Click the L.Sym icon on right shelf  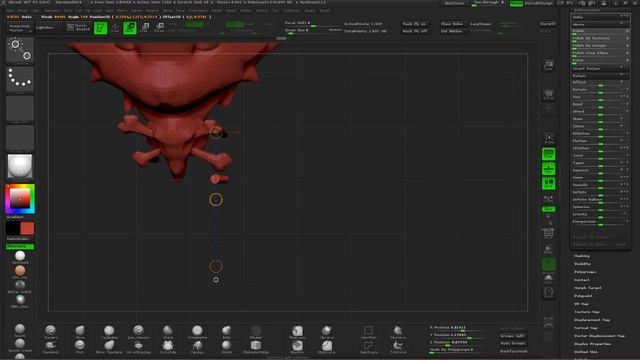[549, 198]
